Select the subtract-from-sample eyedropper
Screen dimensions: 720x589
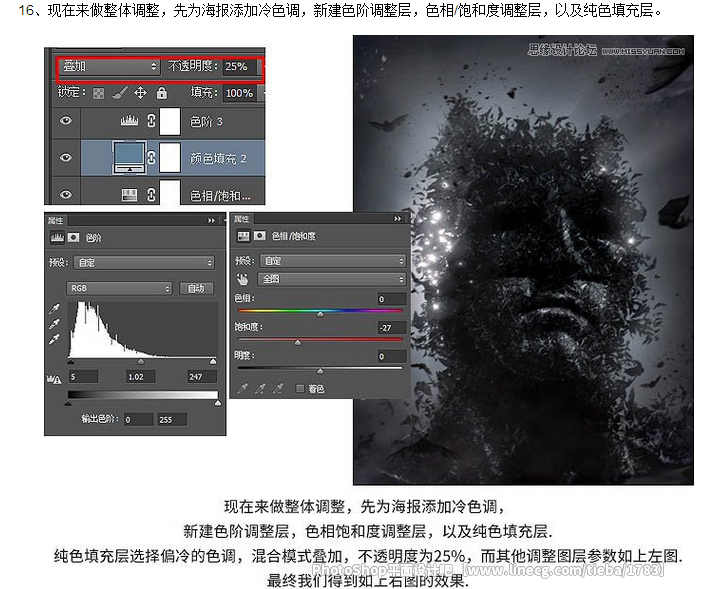click(277, 389)
